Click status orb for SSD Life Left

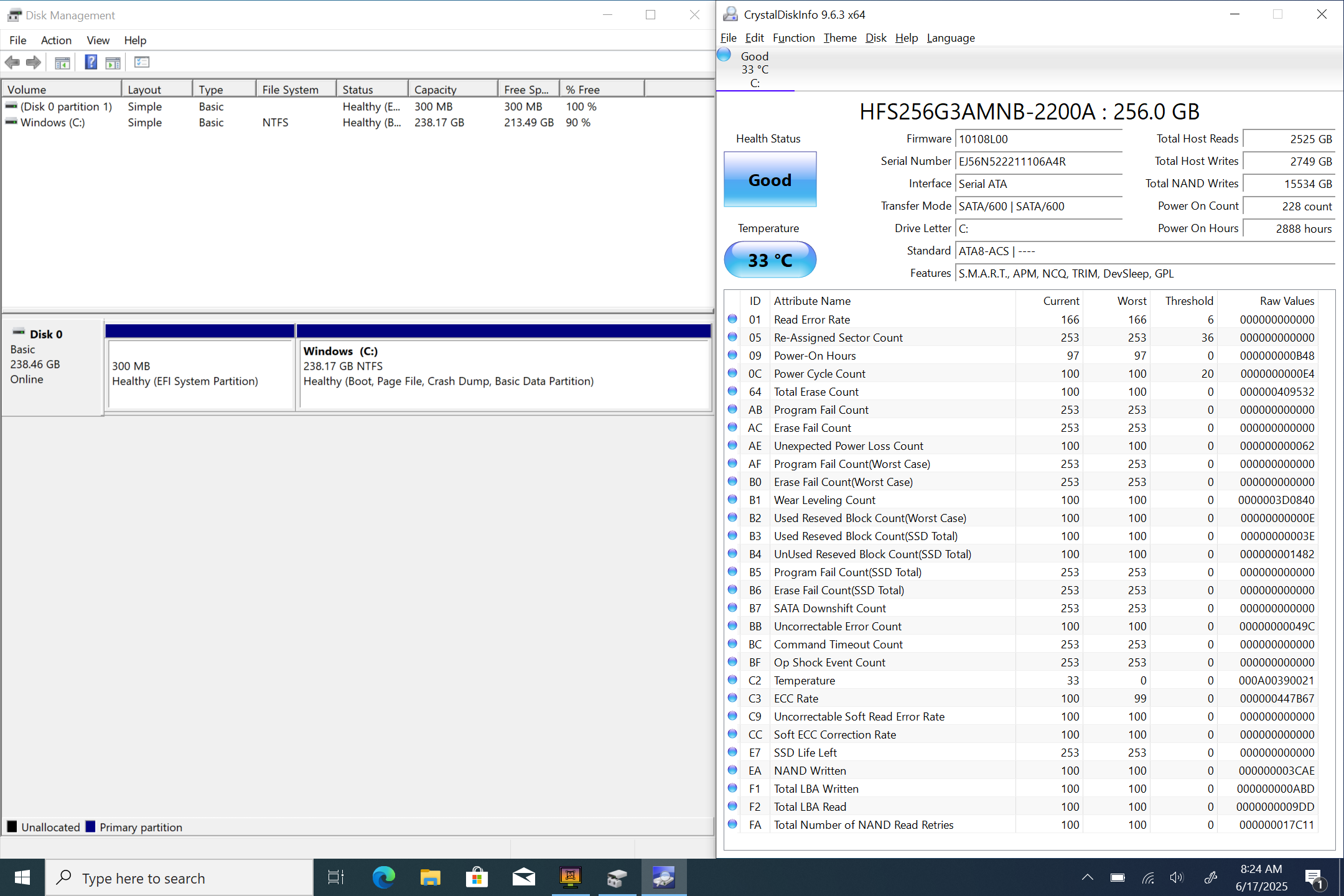pyautogui.click(x=732, y=752)
